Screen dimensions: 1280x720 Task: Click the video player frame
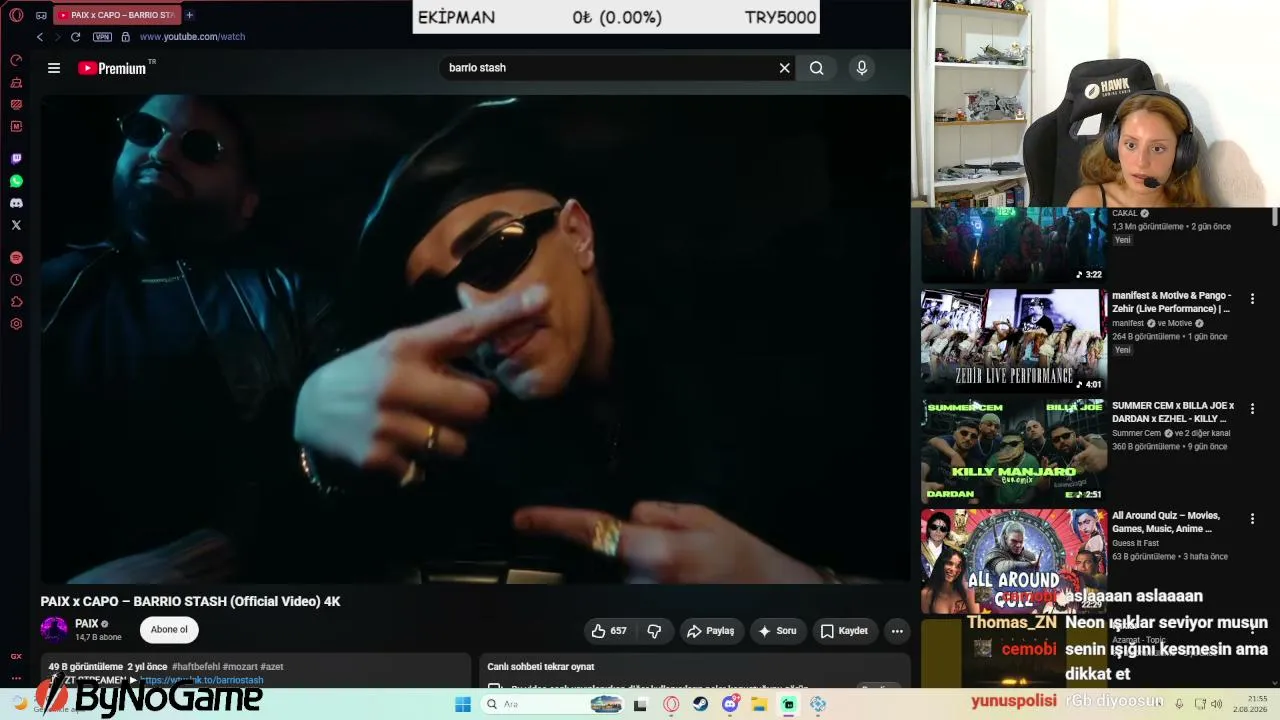point(475,339)
